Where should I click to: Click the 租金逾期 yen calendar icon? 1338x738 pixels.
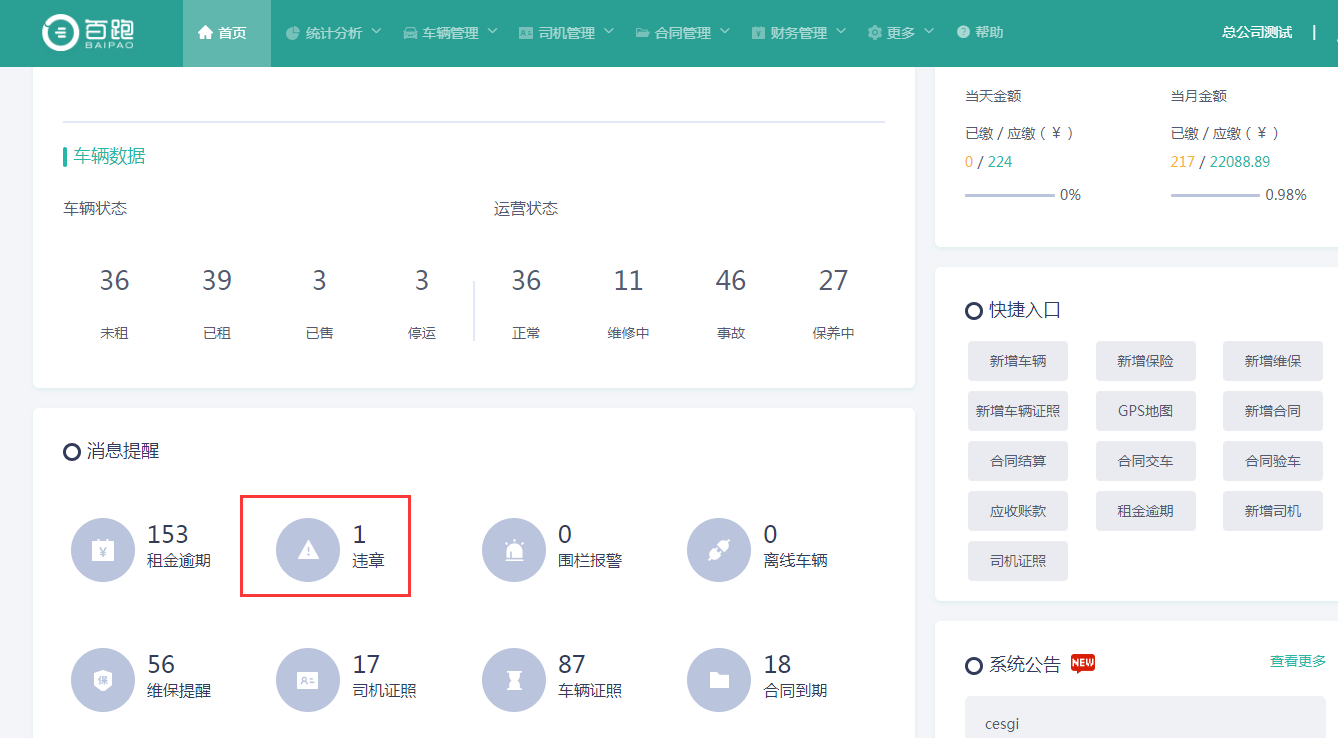pos(103,550)
